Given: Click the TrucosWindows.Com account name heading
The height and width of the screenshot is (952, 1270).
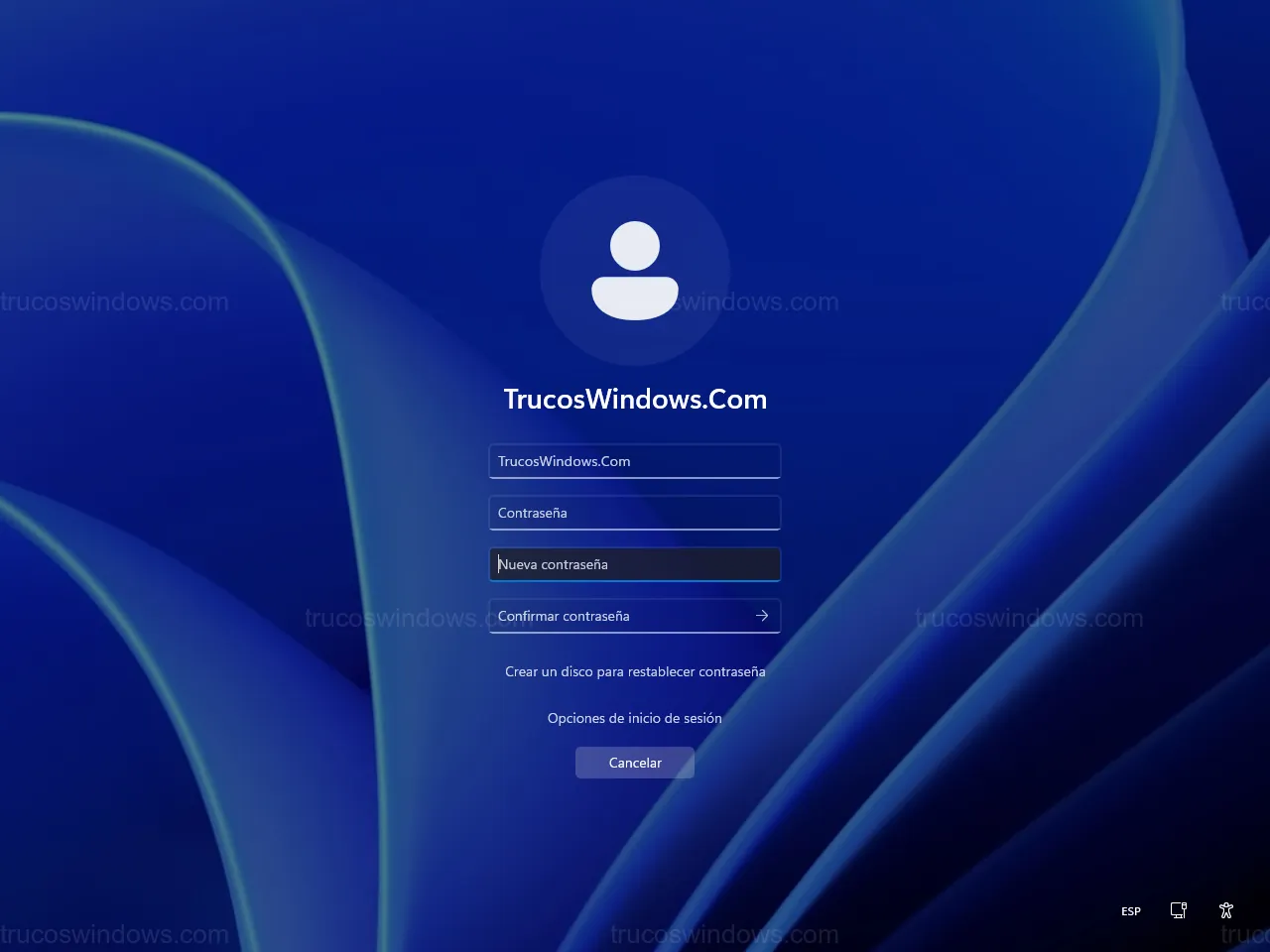Looking at the screenshot, I should tap(635, 399).
